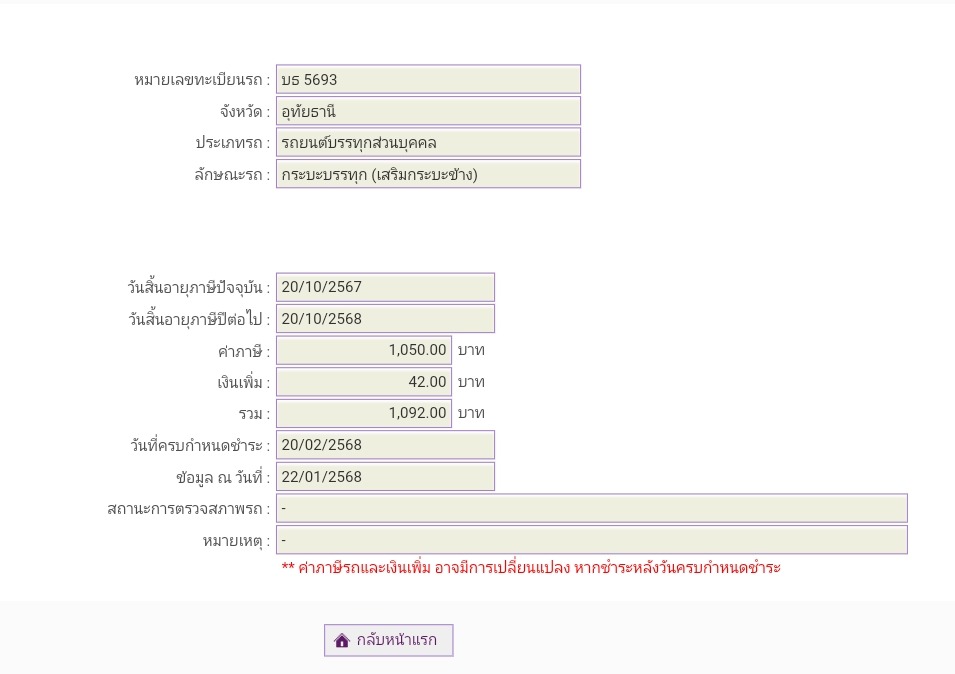Click the label หมายเหตุ
The image size is (955, 674).
[x=236, y=541]
